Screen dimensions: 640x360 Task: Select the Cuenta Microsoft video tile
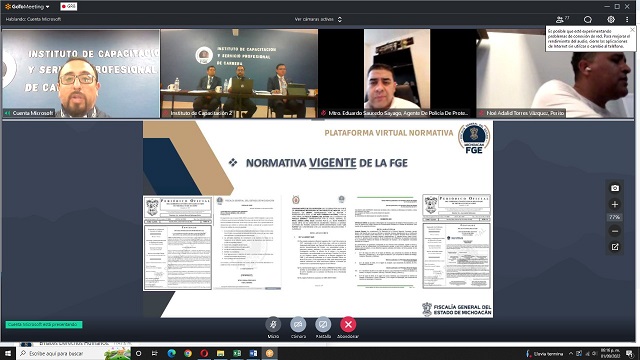(x=81, y=73)
